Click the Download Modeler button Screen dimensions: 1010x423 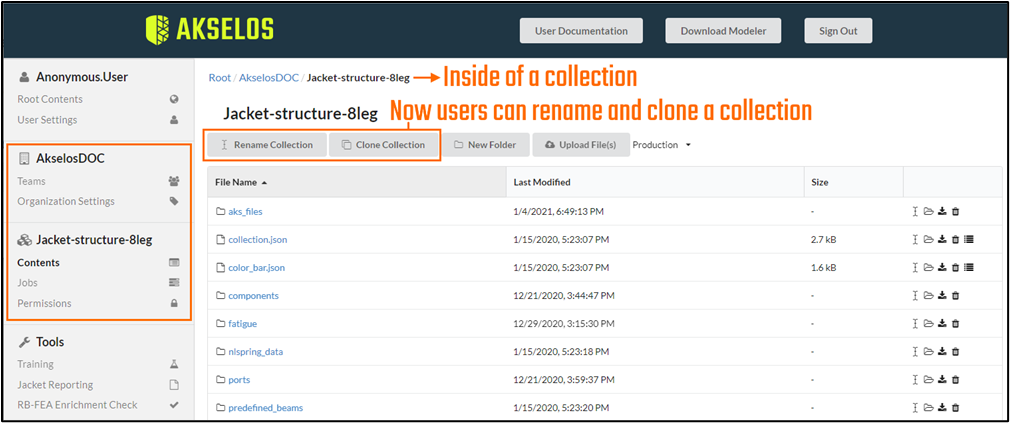722,31
